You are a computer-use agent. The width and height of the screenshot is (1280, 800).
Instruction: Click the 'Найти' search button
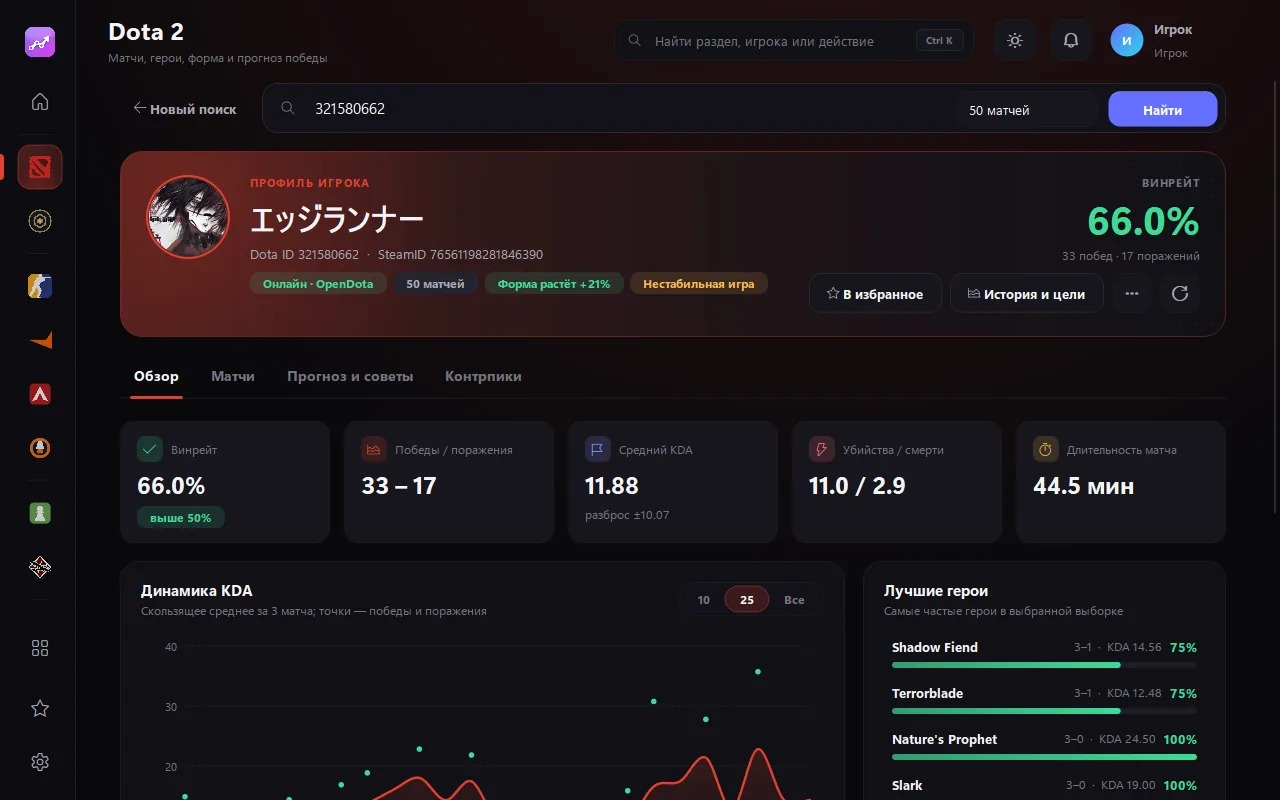[1163, 110]
